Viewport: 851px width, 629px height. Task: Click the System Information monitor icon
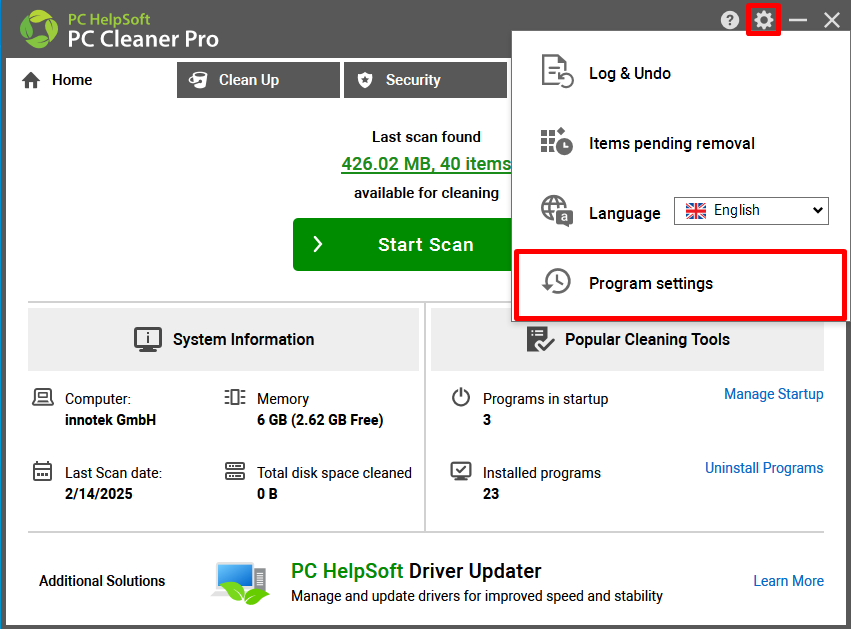148,340
